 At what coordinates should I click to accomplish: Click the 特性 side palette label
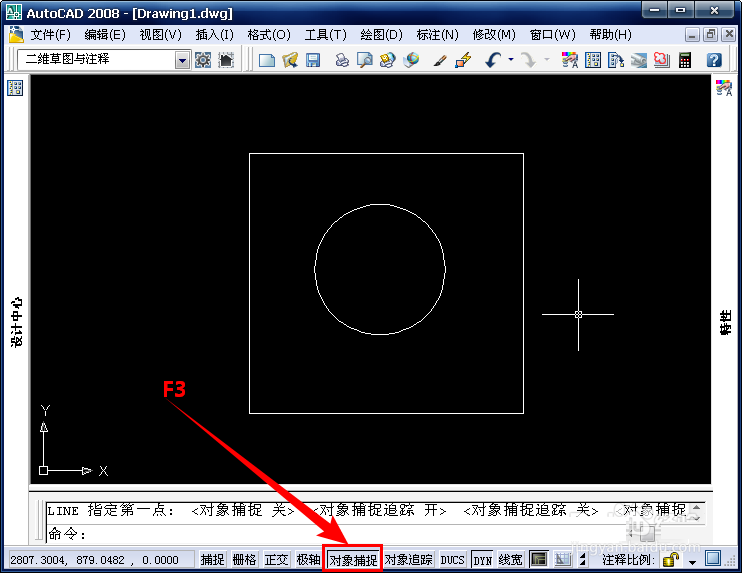click(725, 322)
